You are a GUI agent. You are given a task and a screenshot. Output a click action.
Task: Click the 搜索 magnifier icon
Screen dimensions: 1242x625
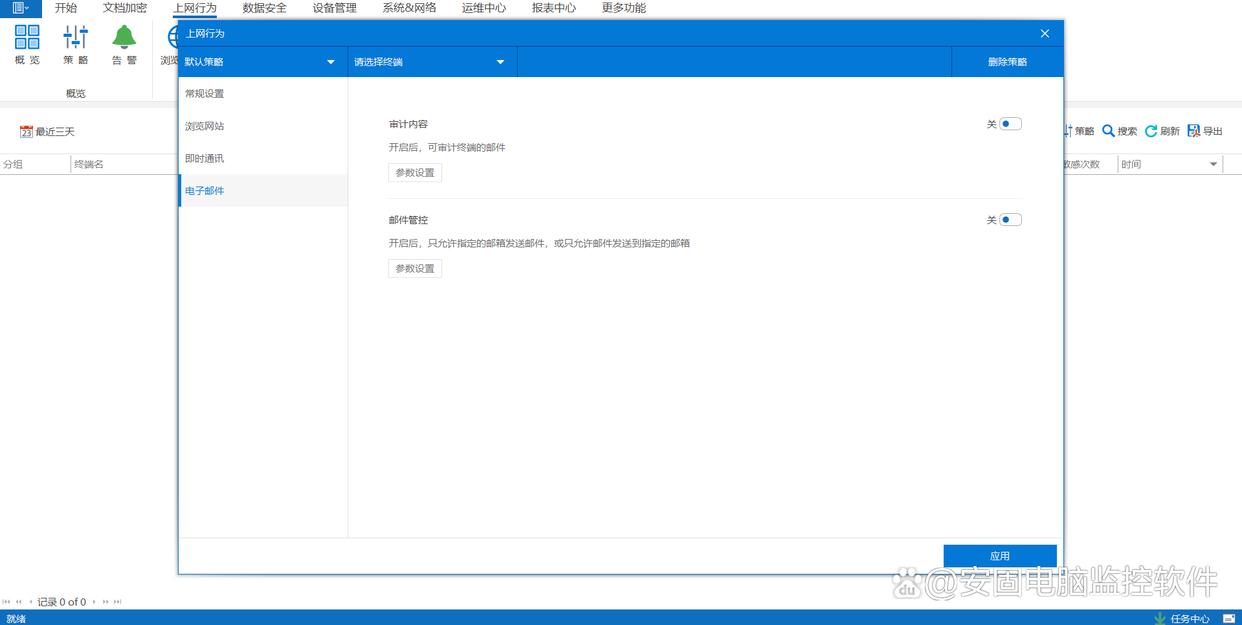click(x=1108, y=131)
